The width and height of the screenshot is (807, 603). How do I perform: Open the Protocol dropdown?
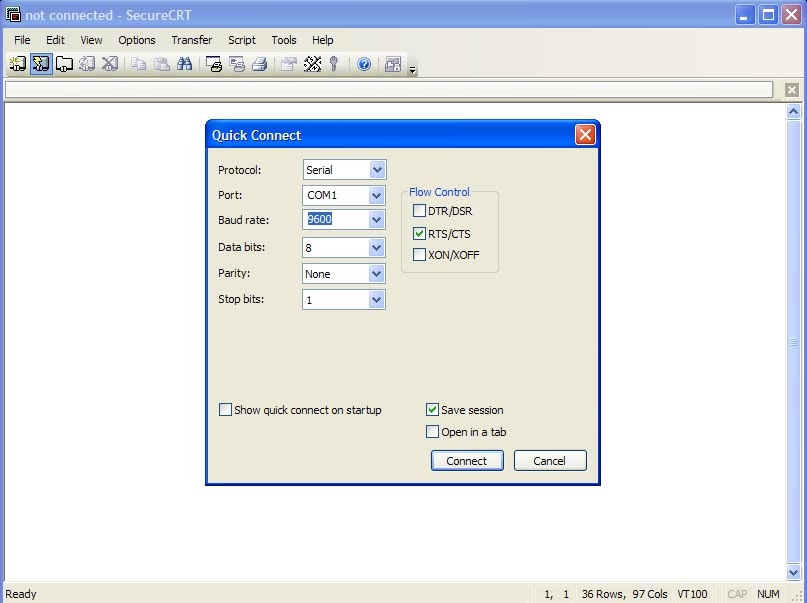(377, 169)
